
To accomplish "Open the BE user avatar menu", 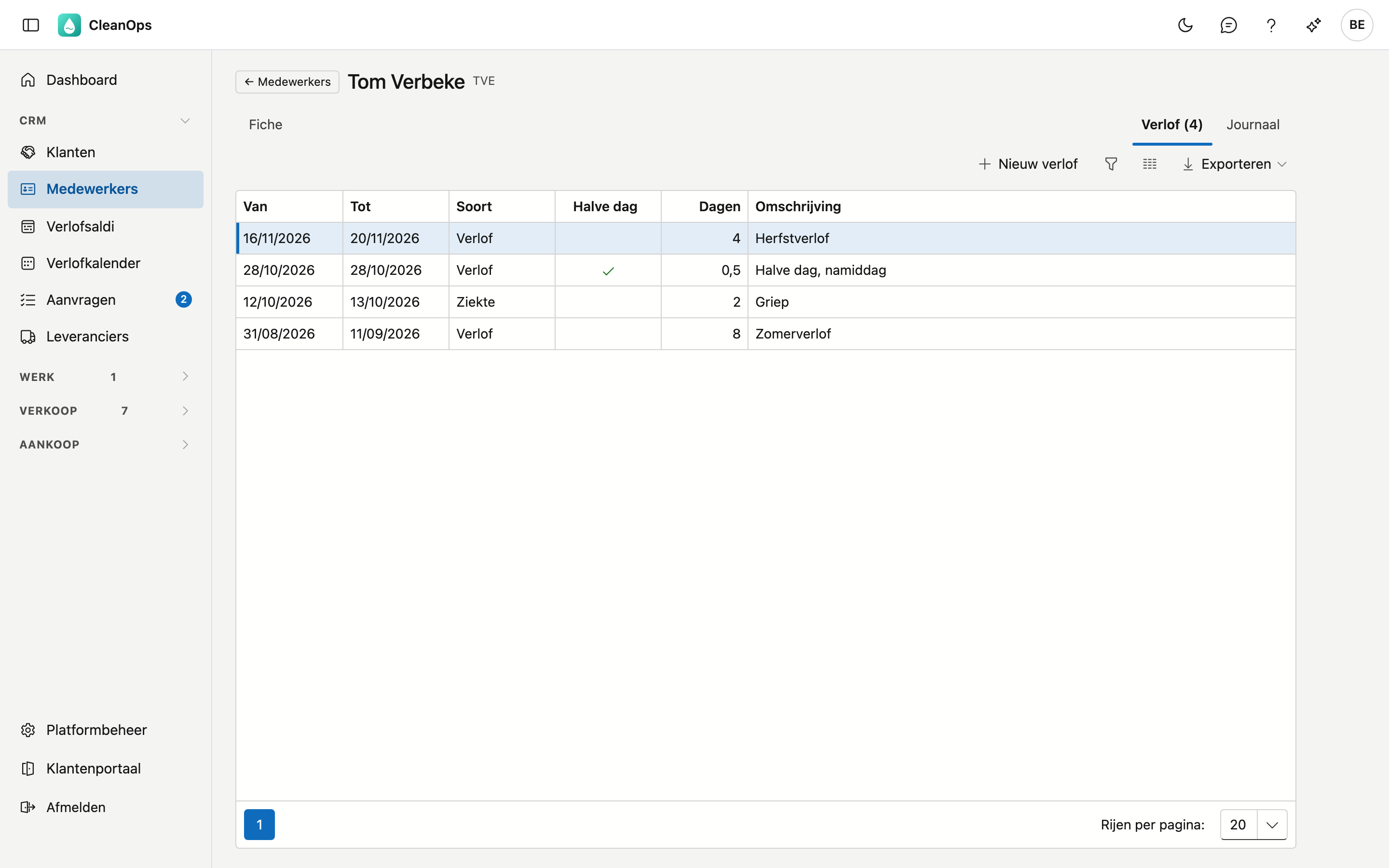I will (1357, 25).
